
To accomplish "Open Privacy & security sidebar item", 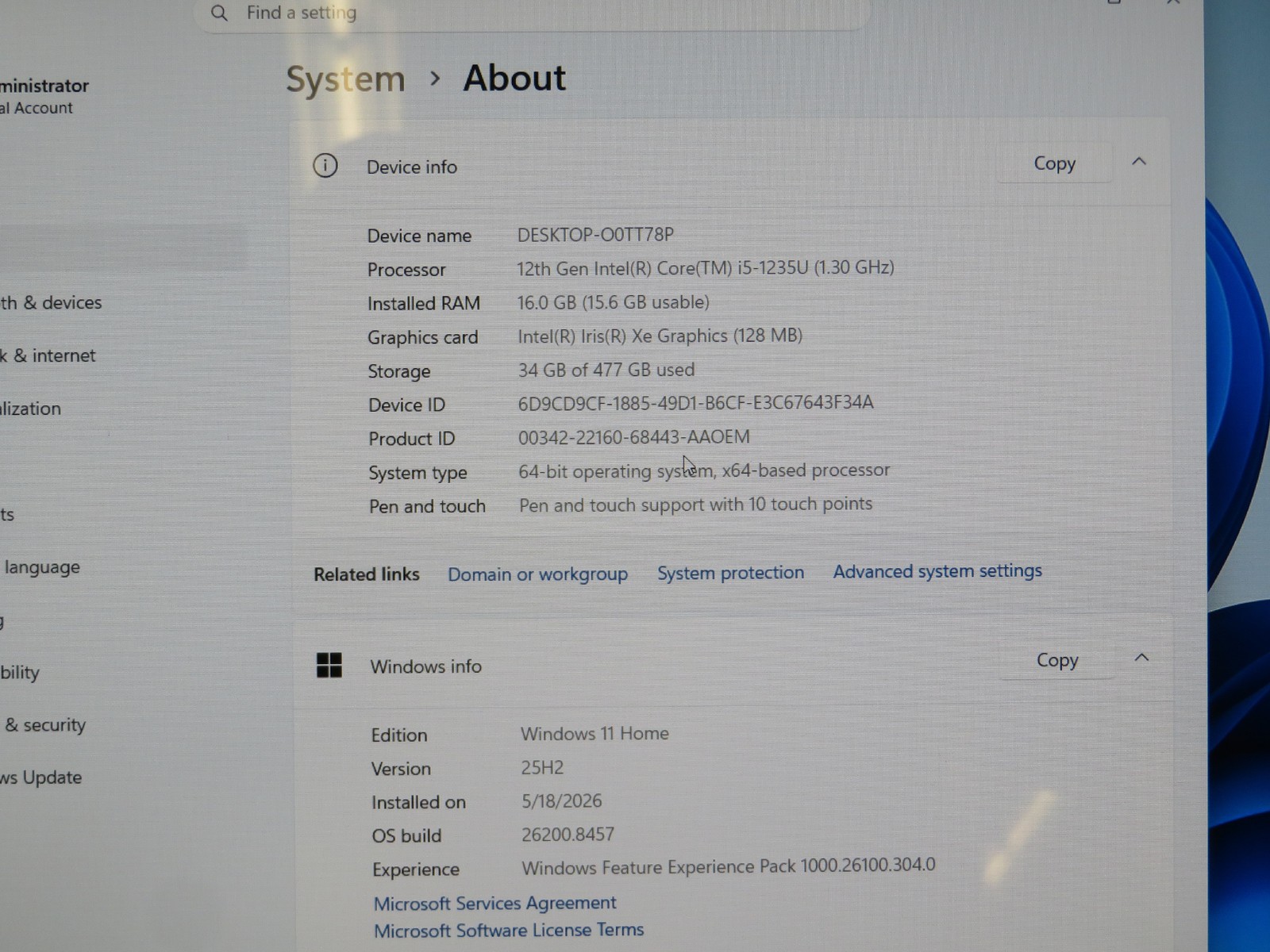I will click(x=44, y=725).
